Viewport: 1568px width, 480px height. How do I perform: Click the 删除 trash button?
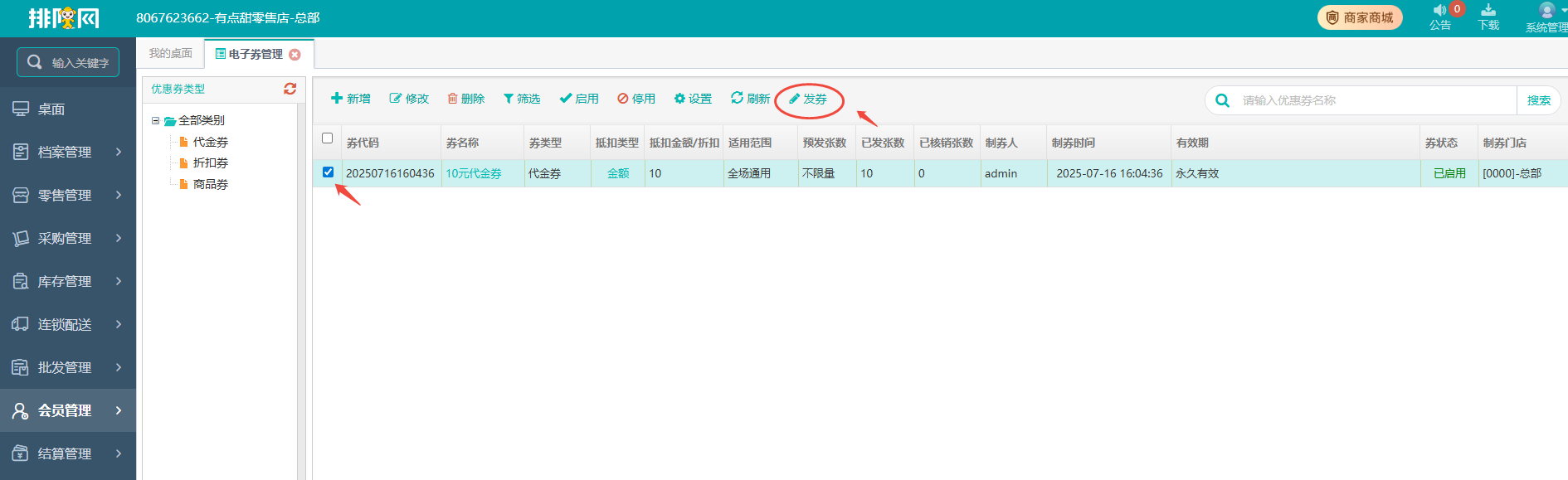[465, 99]
